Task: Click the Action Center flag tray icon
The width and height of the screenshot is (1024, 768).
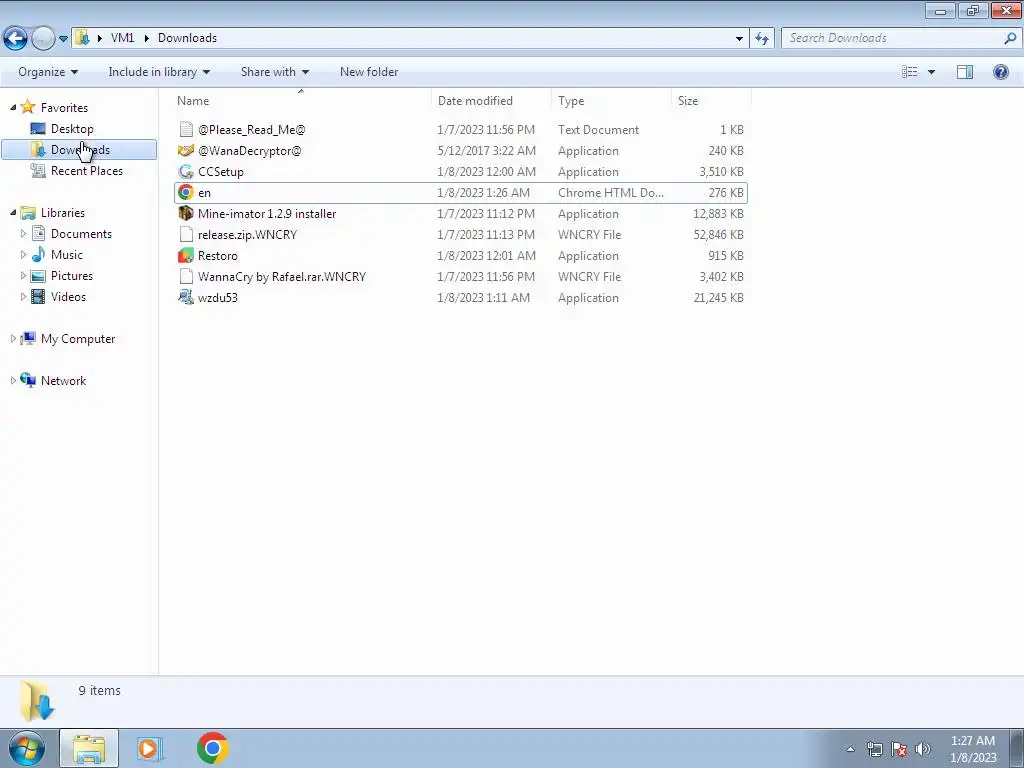Action: [x=899, y=749]
